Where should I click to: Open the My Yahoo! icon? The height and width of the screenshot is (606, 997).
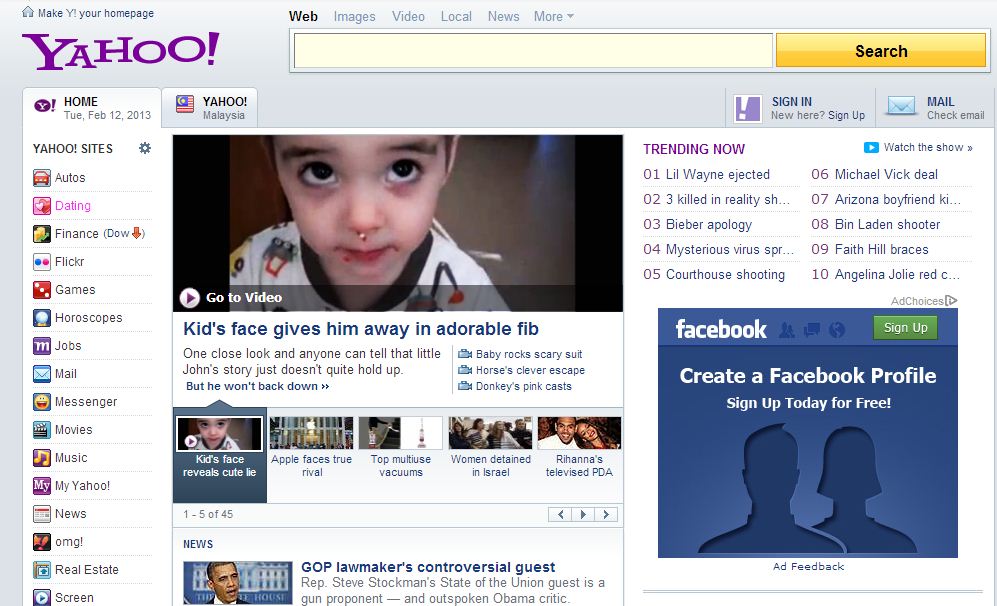point(42,486)
